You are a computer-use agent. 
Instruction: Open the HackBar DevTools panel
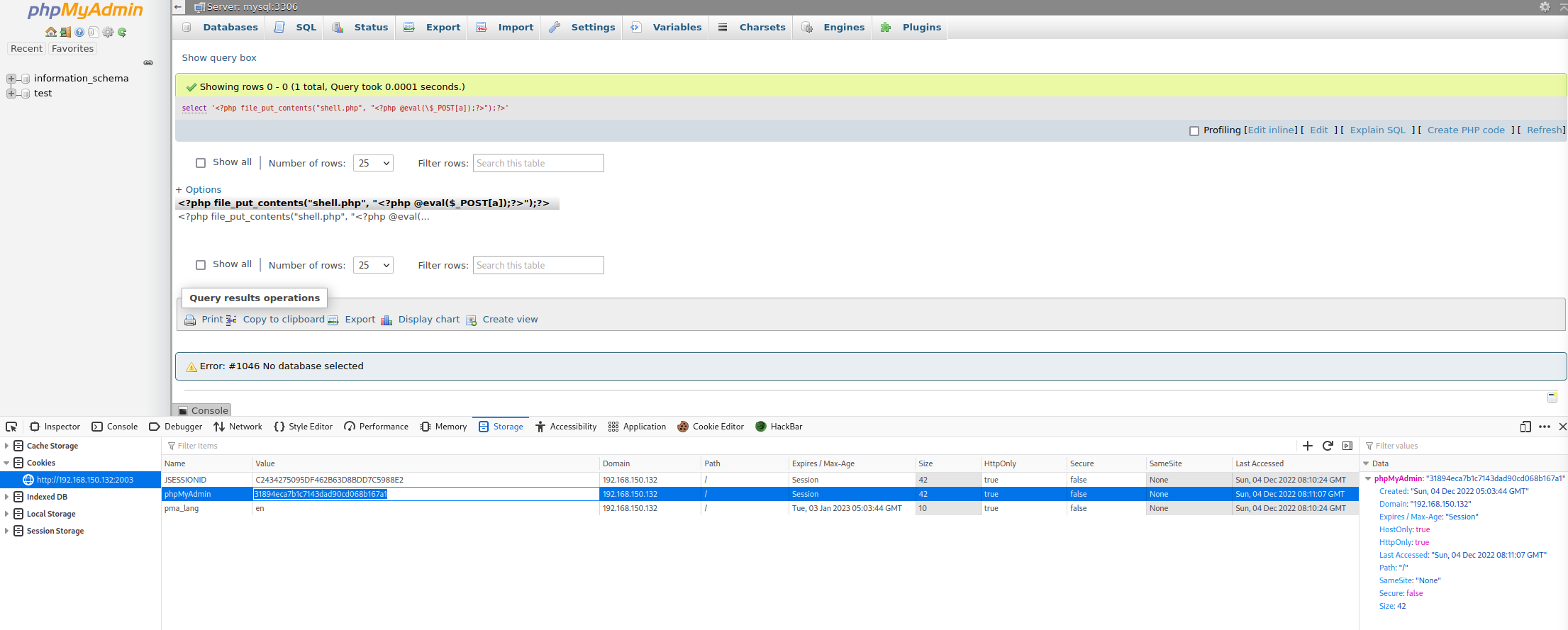[x=779, y=427]
